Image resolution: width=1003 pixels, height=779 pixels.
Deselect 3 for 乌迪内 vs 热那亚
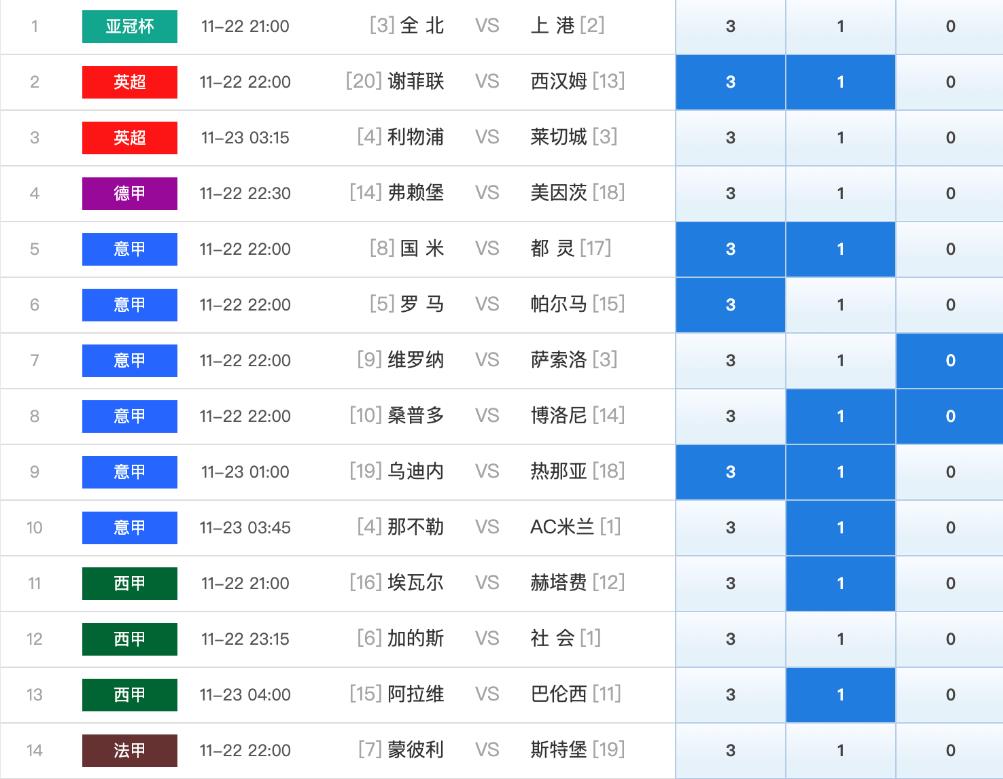point(731,471)
